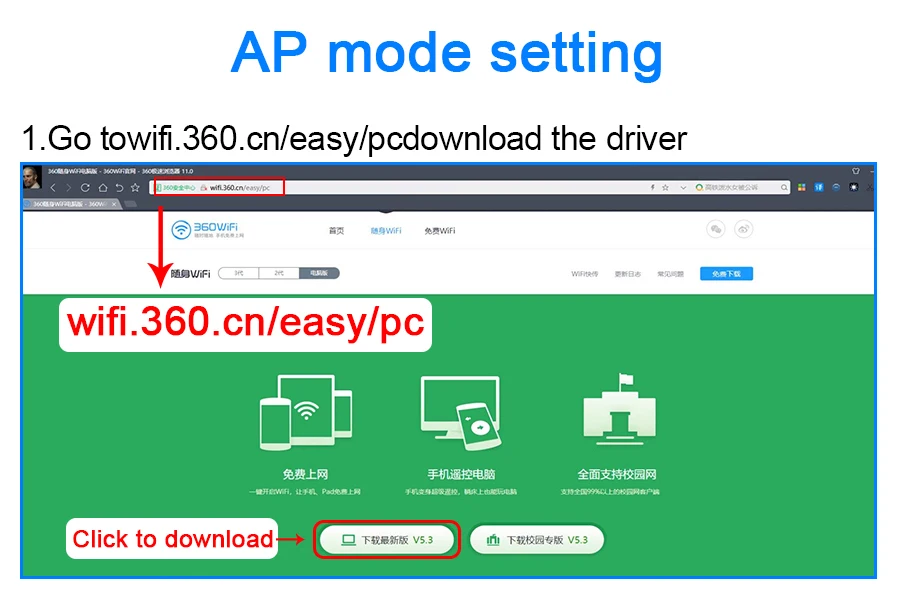Open the address bar dropdown chevron
Screen dimensions: 900x606
(682, 188)
